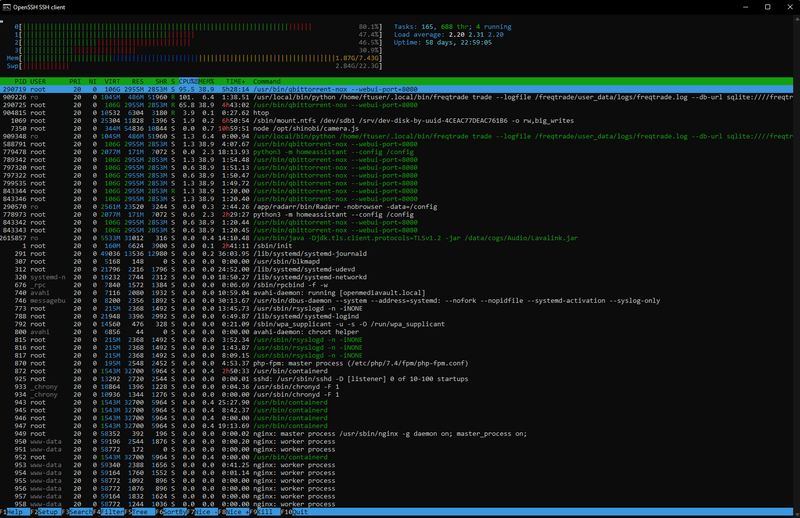
Task: Select node camera.js row PID 7350
Action: [396, 129]
